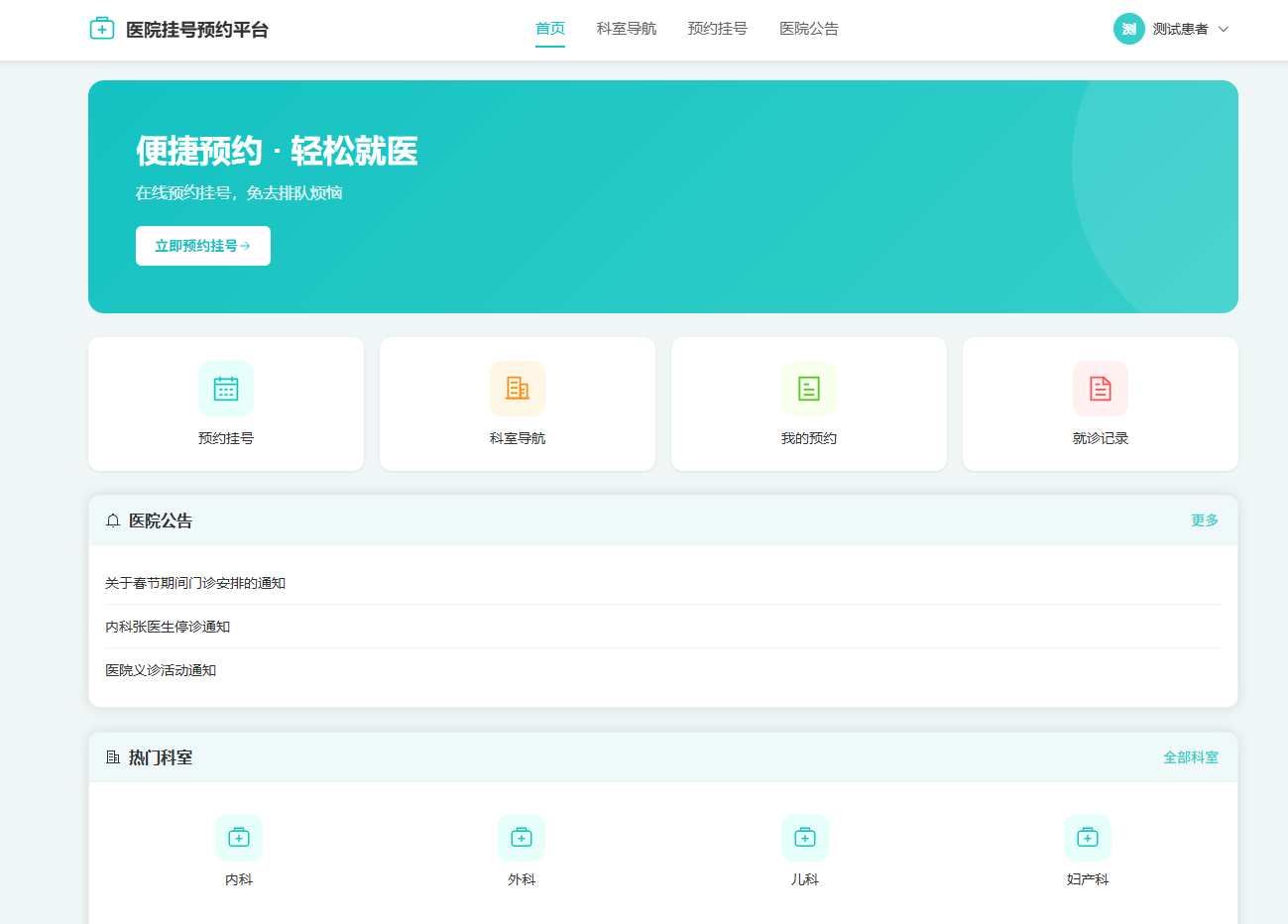Click the 医院挂号预约平台 site title
This screenshot has height=924, width=1288.
[x=197, y=30]
